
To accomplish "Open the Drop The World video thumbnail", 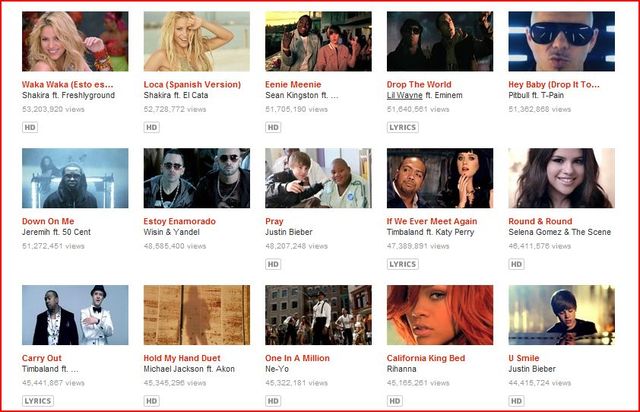I will click(440, 41).
